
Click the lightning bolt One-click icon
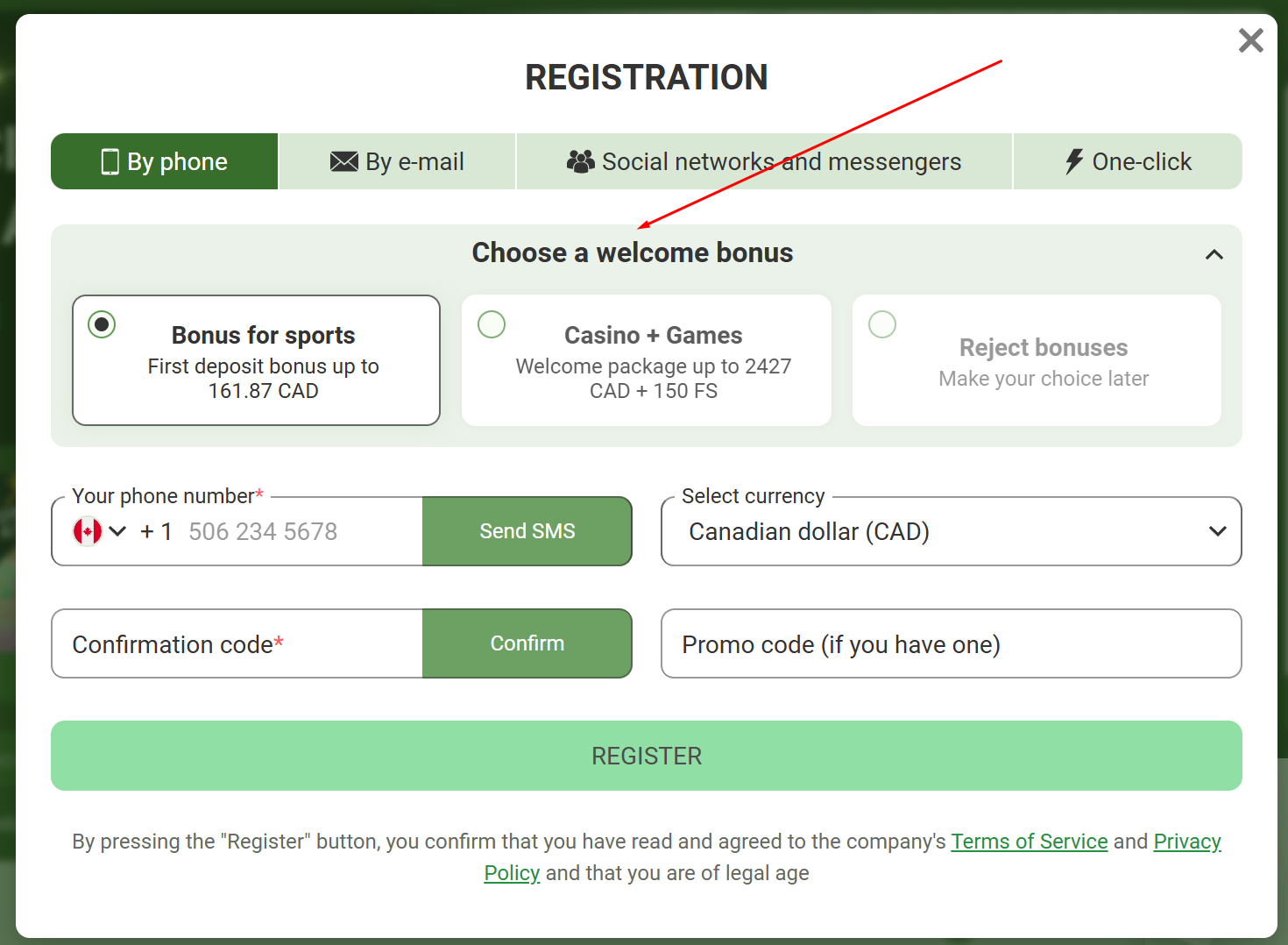(1073, 161)
